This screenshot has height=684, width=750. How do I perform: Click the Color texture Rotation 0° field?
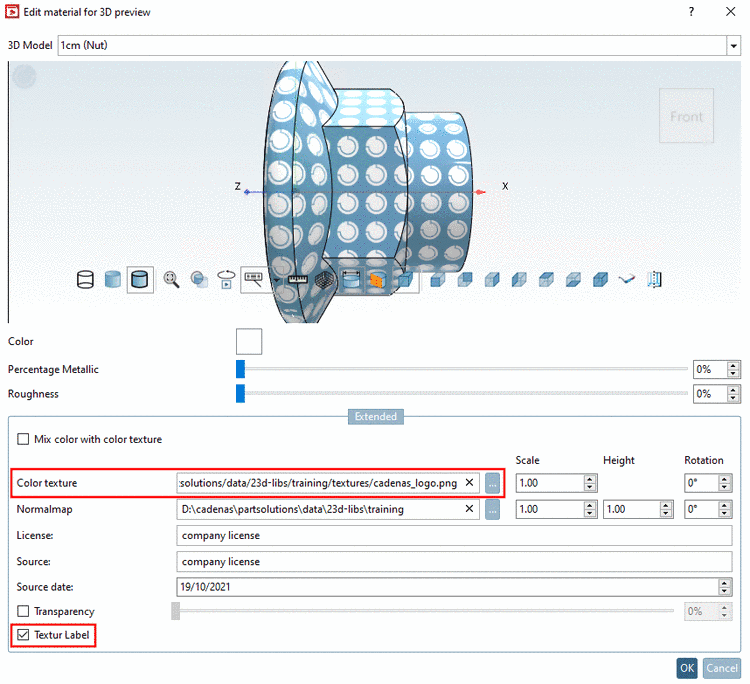click(x=702, y=483)
